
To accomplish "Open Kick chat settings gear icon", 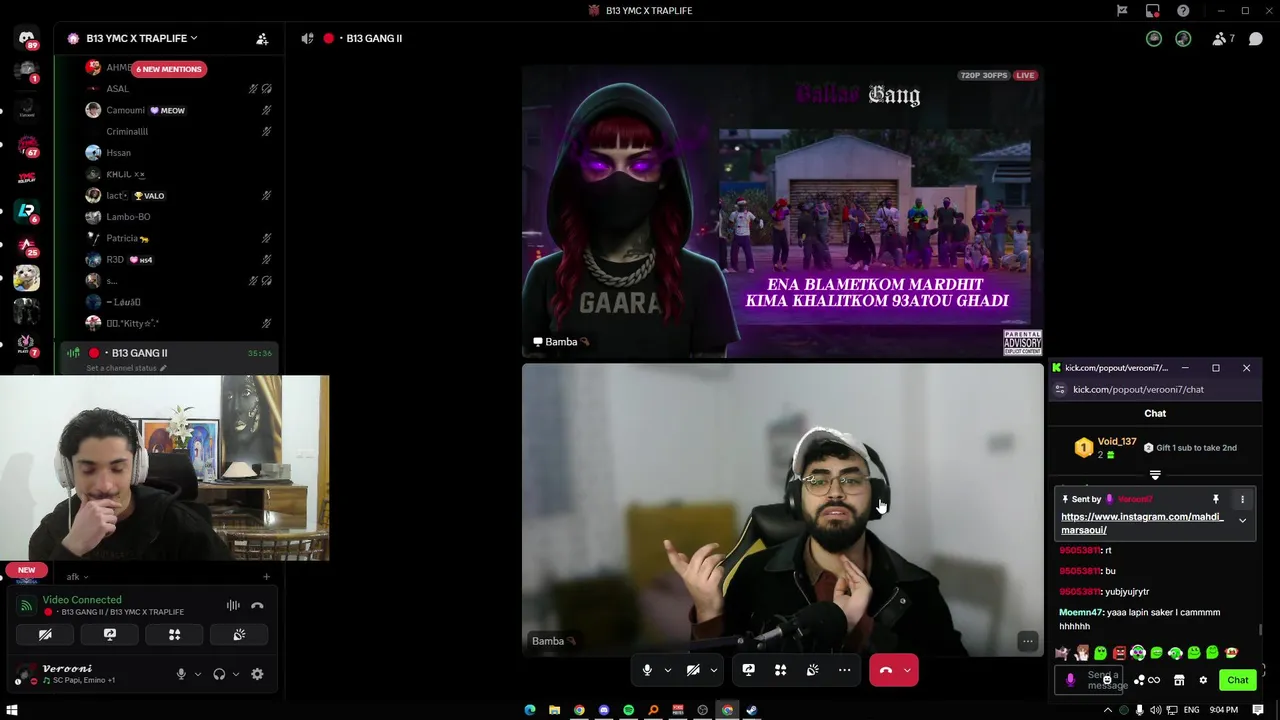I will (x=1203, y=680).
